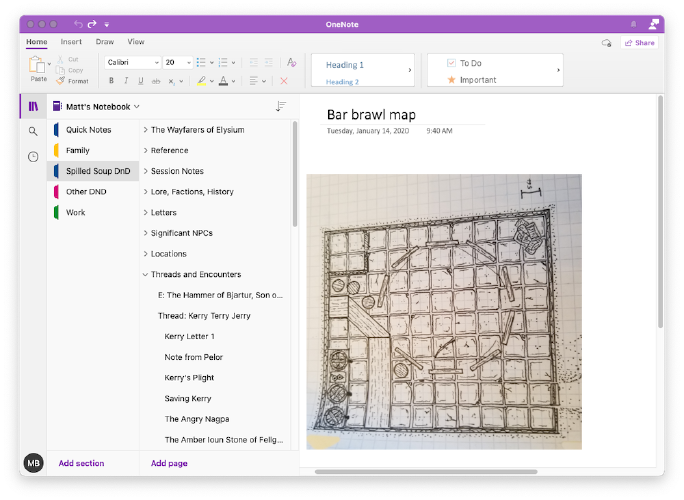The width and height of the screenshot is (684, 500).
Task: Open the account profile icon in title bar
Action: (x=653, y=24)
